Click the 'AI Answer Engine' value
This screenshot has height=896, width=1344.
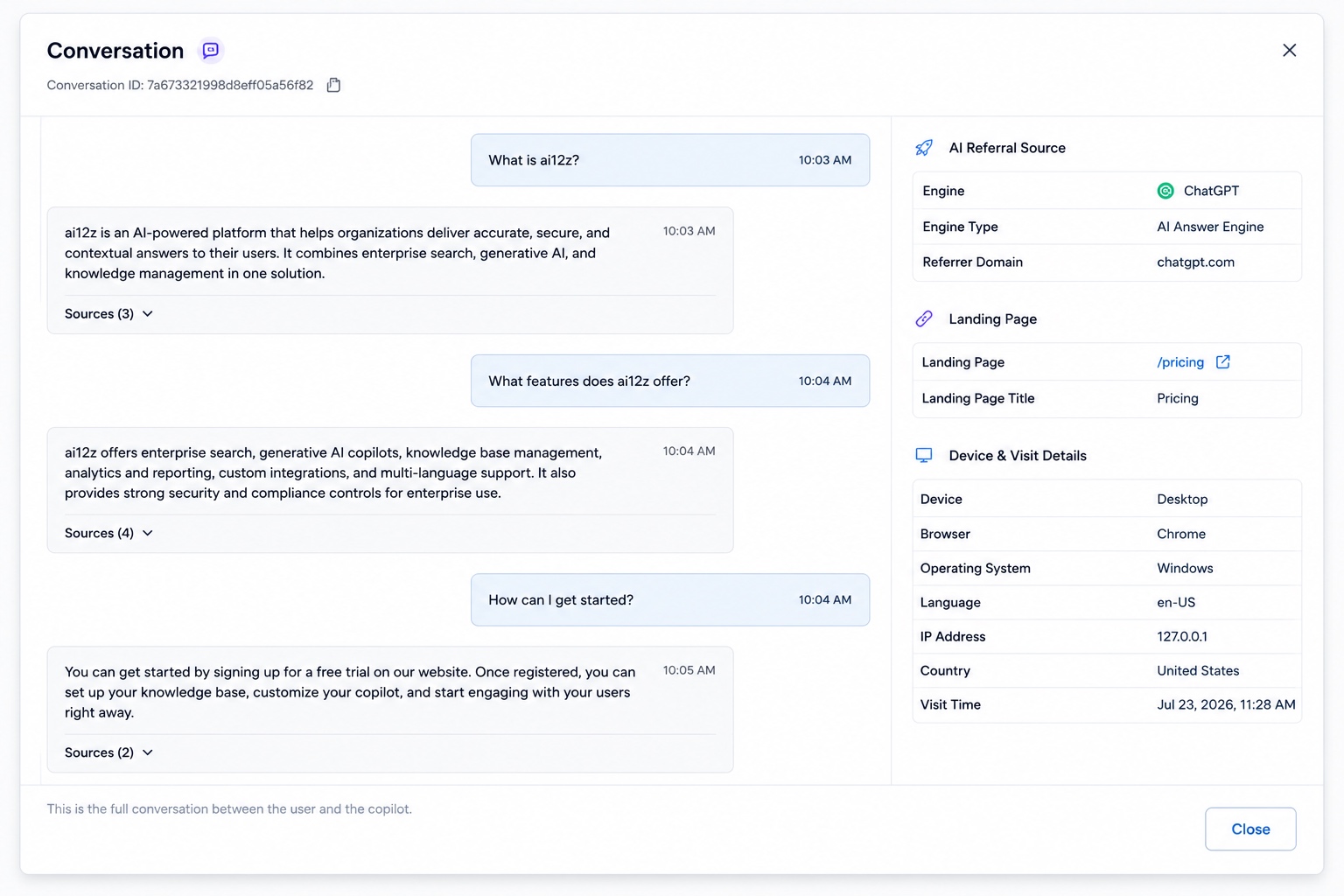click(x=1210, y=227)
